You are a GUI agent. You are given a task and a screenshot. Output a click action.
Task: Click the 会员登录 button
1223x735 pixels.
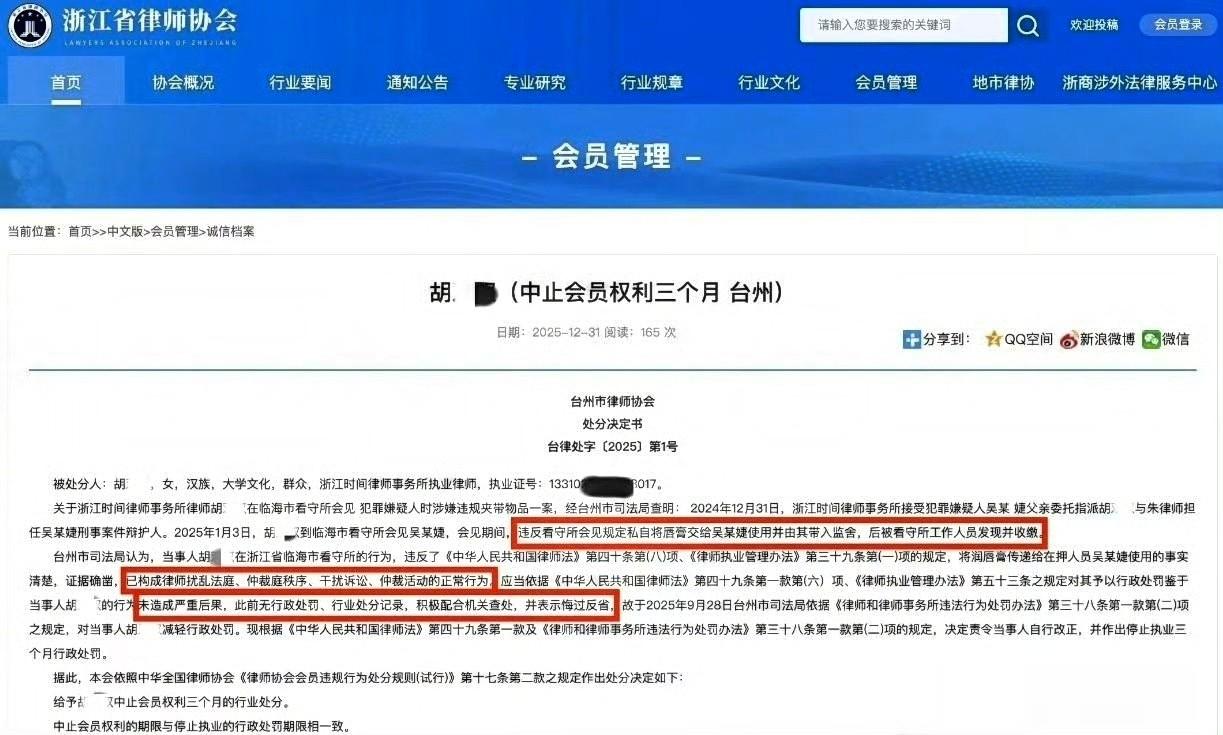[x=1178, y=25]
